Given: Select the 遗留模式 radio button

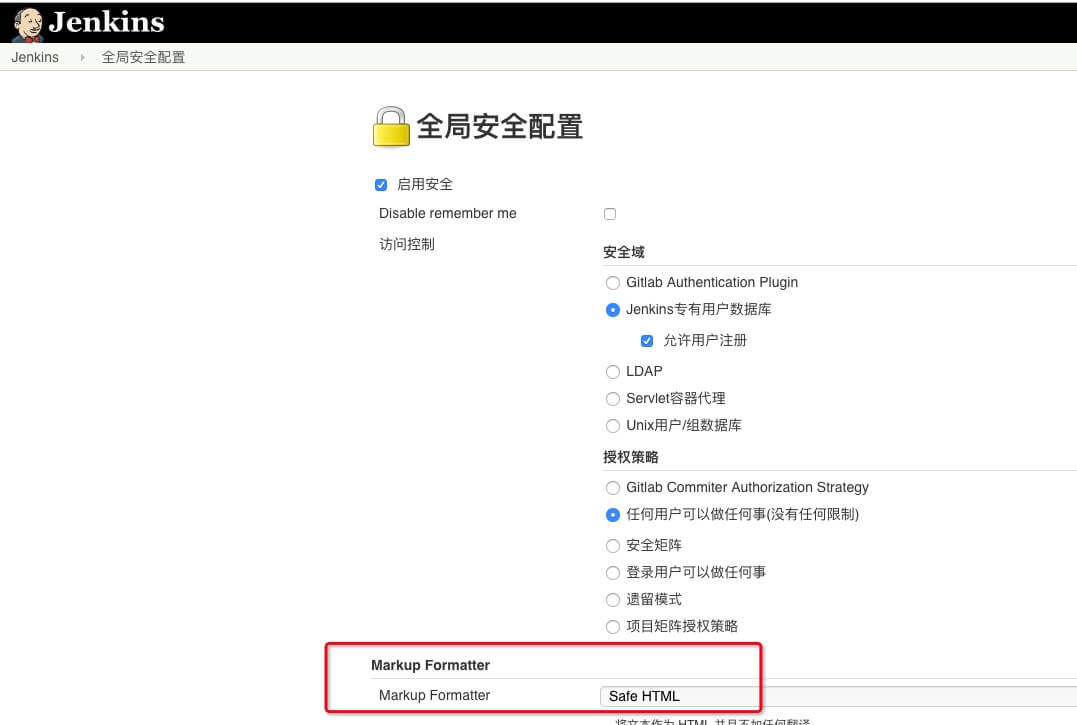Looking at the screenshot, I should click(x=613, y=599).
